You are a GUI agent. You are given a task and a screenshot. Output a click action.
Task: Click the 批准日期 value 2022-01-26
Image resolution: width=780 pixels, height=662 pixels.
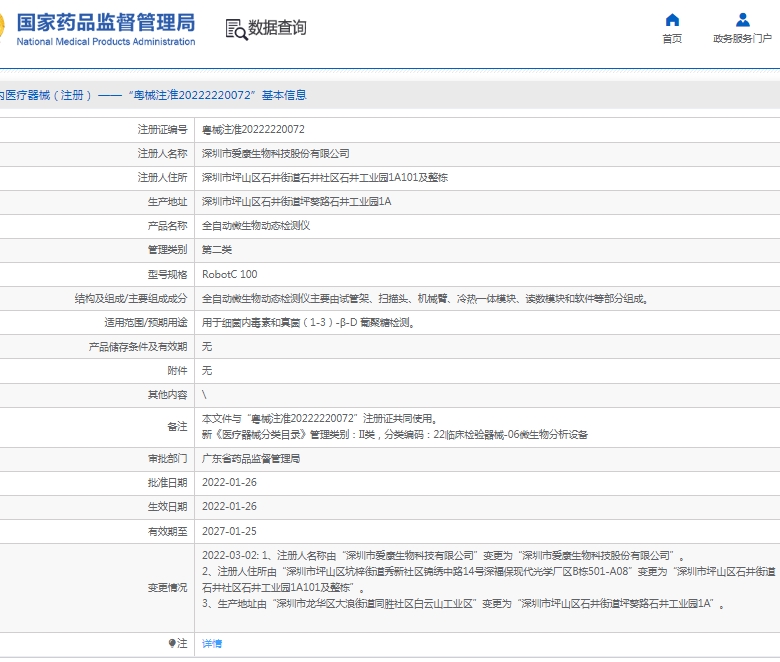click(229, 482)
